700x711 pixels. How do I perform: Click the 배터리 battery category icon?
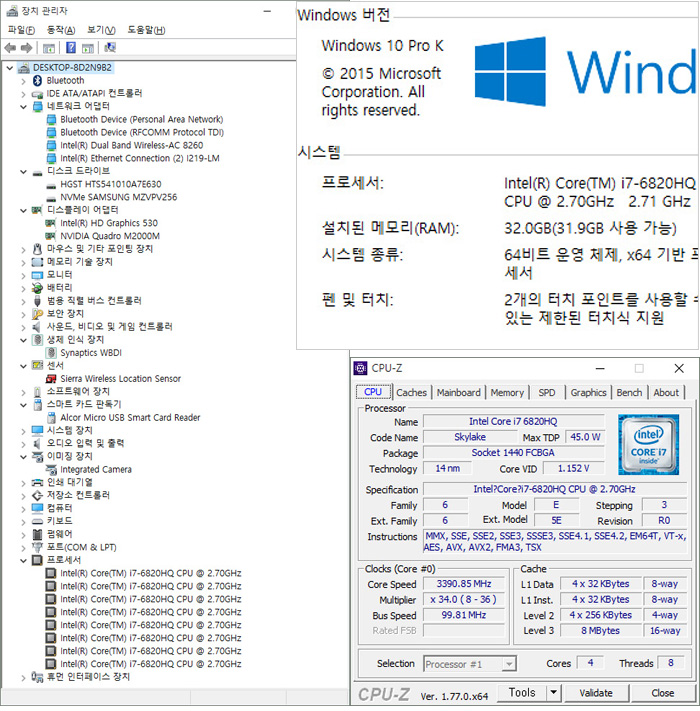[38, 288]
